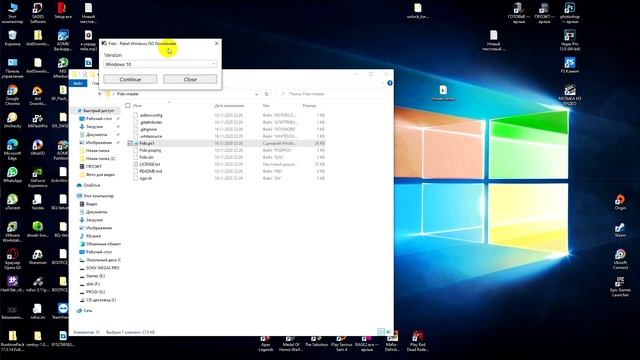The image size is (640, 360).
Task: Open the blue Файл tab in Explorer
Action: pyautogui.click(x=78, y=83)
